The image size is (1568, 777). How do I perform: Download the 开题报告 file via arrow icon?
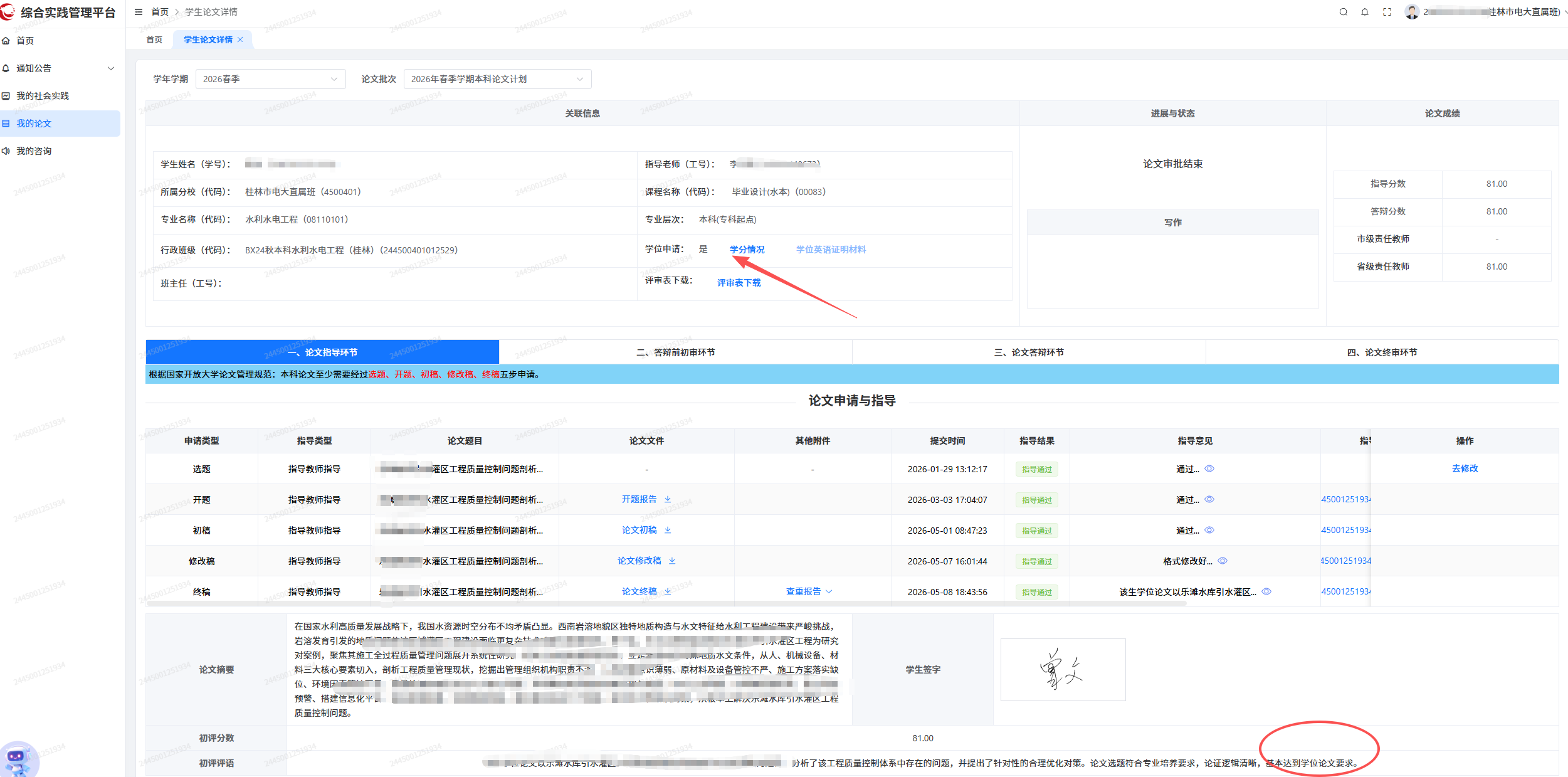[x=668, y=499]
